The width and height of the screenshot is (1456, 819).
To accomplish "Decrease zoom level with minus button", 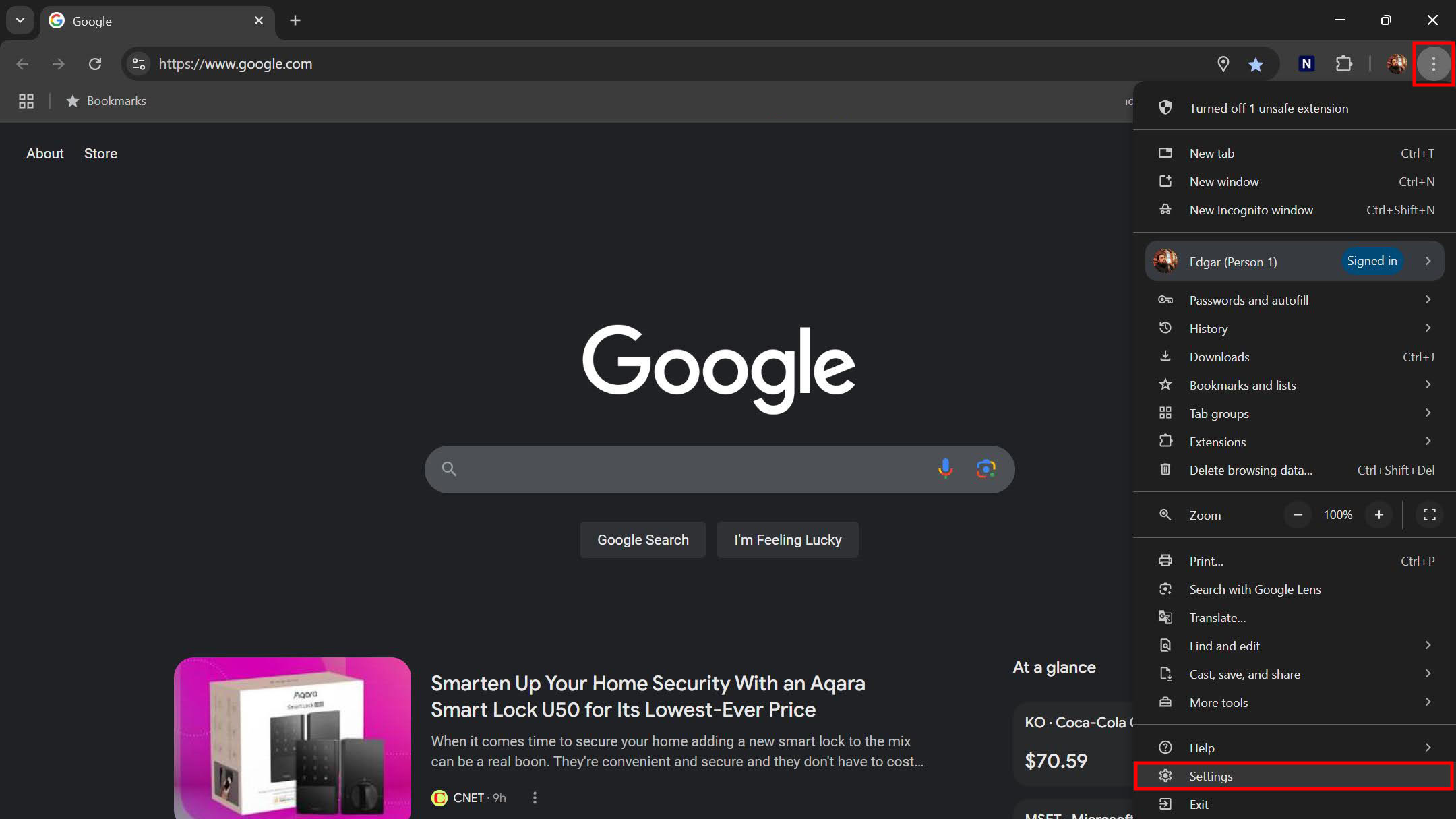I will pyautogui.click(x=1298, y=515).
